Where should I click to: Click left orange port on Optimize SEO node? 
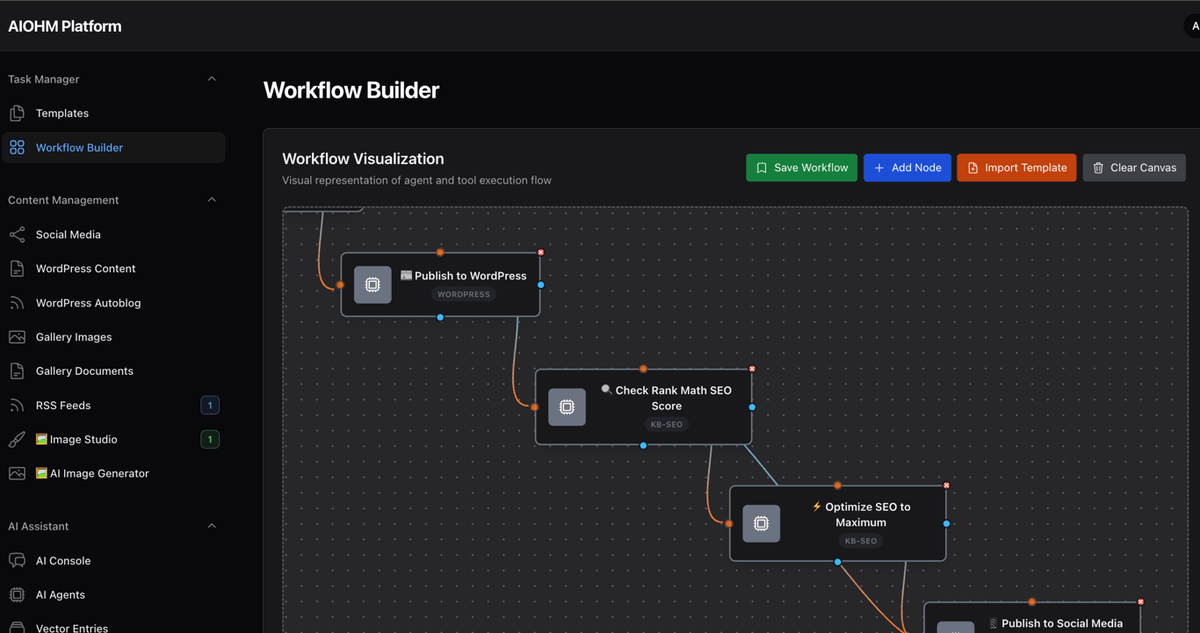point(729,523)
